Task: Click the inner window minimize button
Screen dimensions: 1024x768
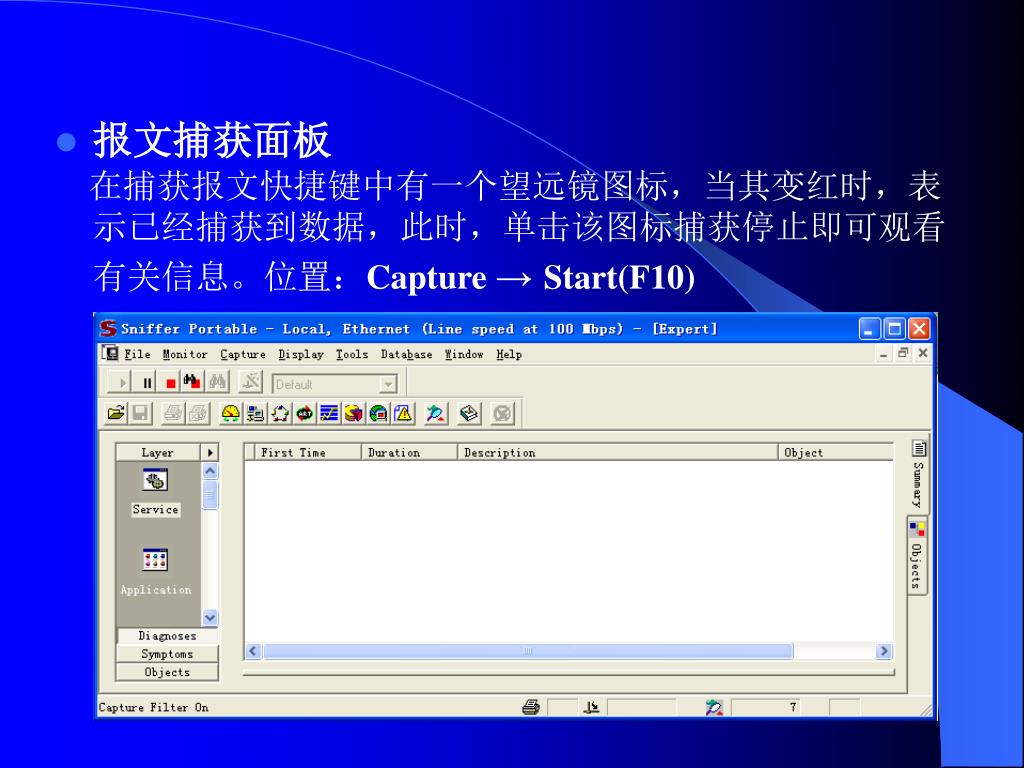Action: pyautogui.click(x=884, y=353)
